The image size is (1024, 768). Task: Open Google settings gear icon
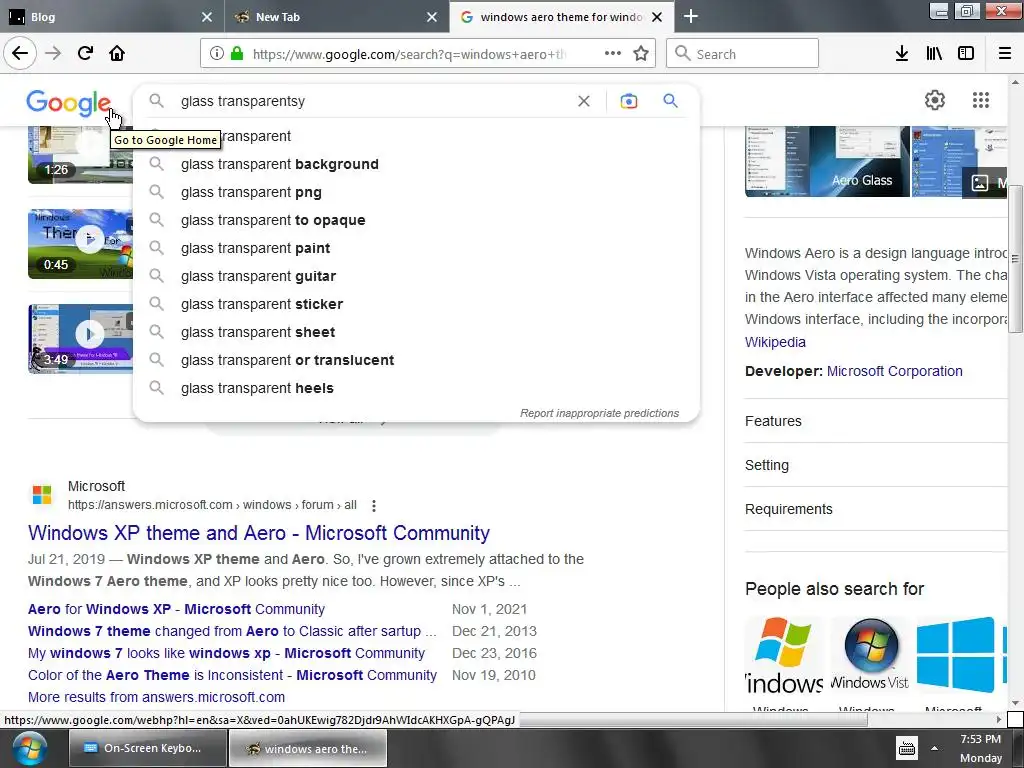tap(935, 100)
